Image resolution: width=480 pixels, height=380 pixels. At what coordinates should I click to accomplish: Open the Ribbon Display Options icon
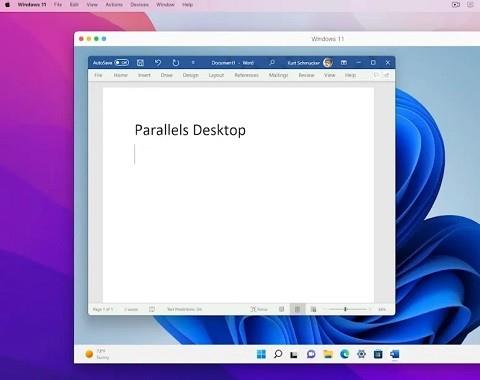[344, 62]
